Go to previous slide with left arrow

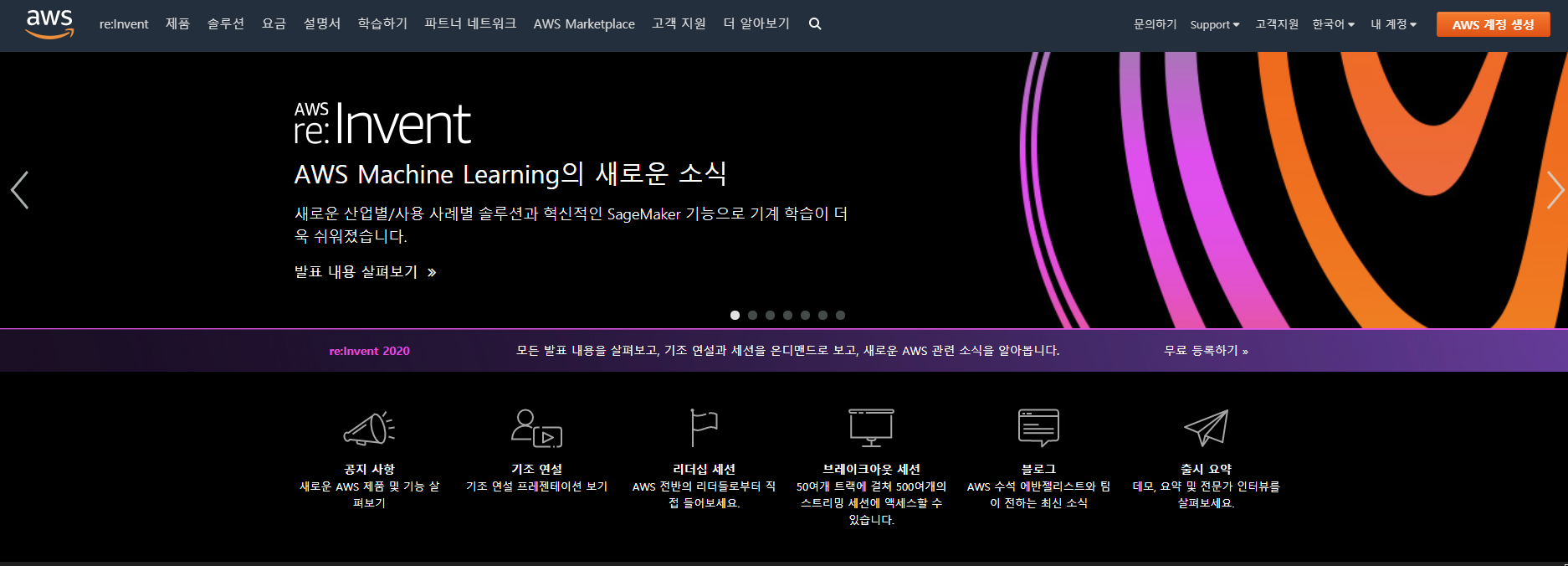tap(19, 190)
